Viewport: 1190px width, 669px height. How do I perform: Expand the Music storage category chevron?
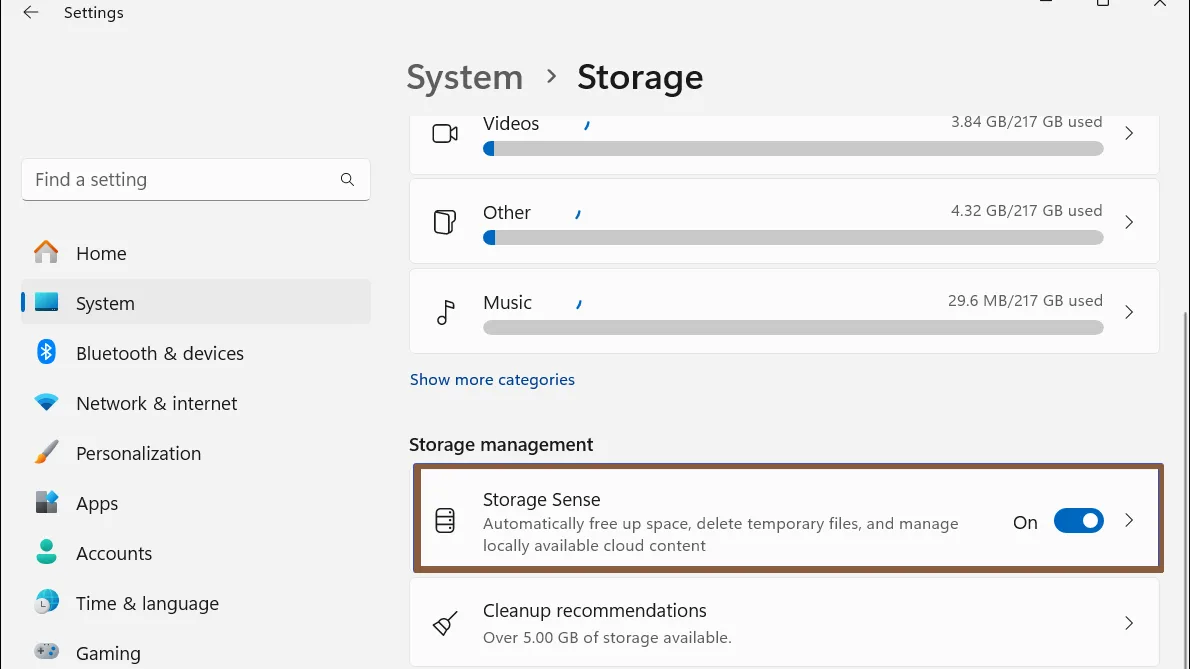click(x=1129, y=312)
